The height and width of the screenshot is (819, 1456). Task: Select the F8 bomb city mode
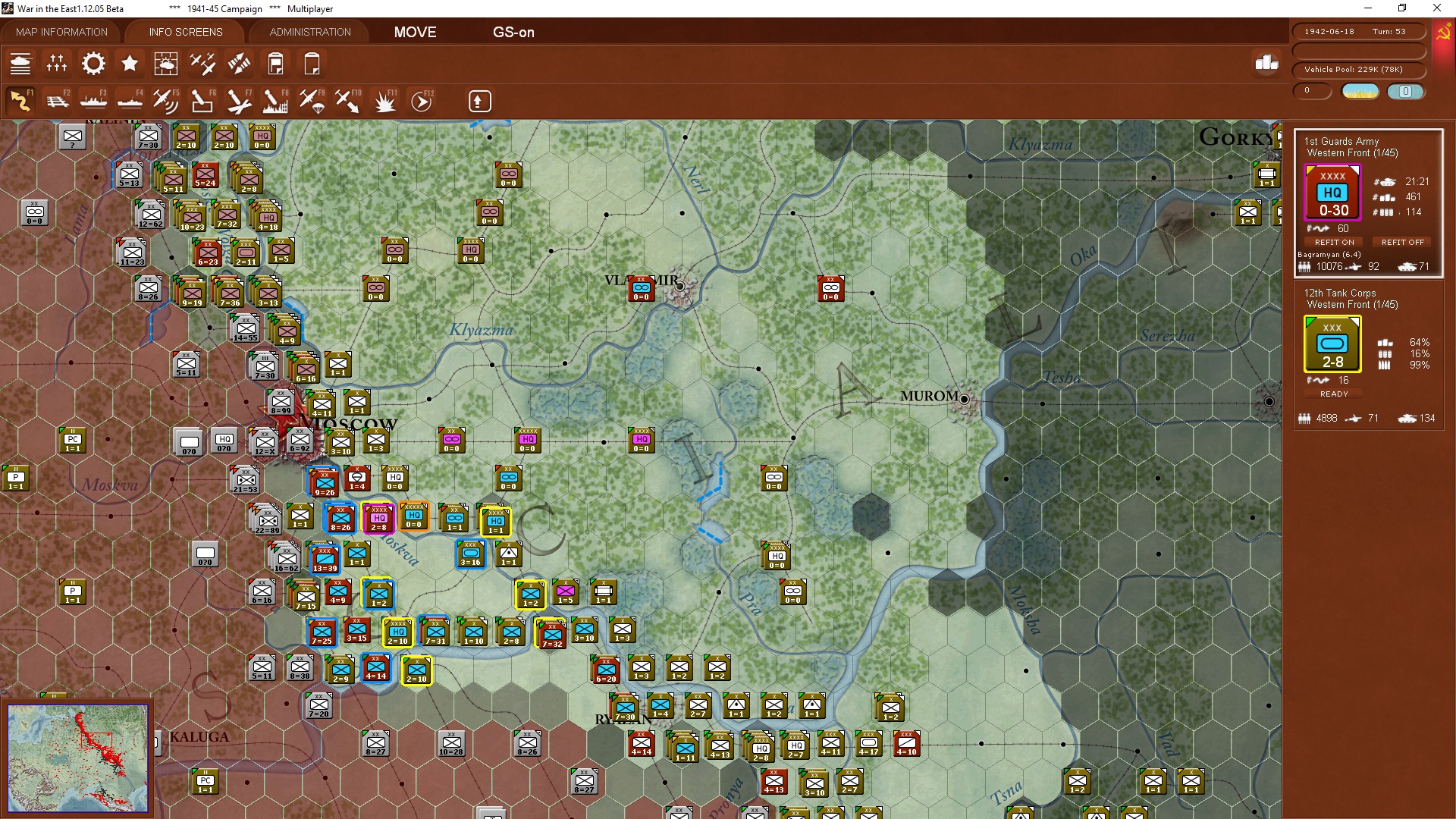click(275, 101)
